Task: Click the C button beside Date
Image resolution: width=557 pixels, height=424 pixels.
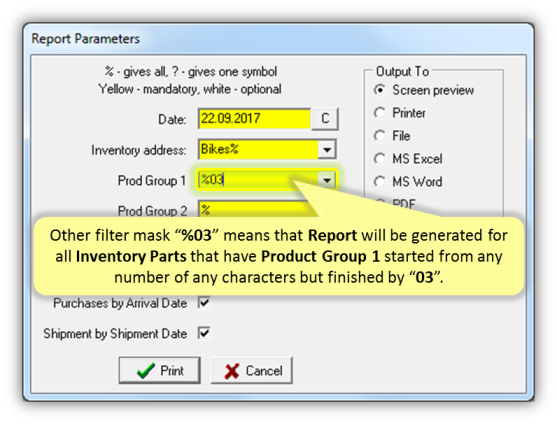Action: click(325, 119)
